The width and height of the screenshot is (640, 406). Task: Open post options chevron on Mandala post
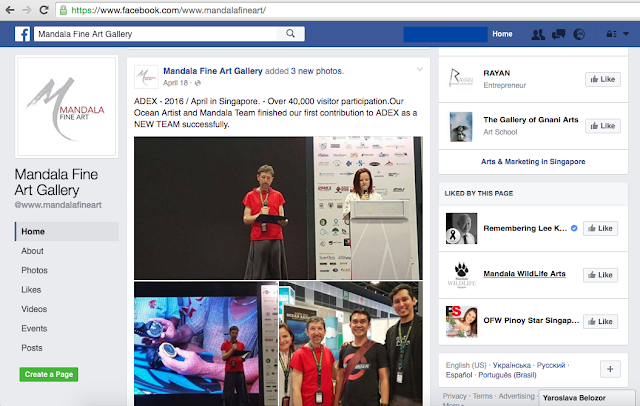click(420, 69)
